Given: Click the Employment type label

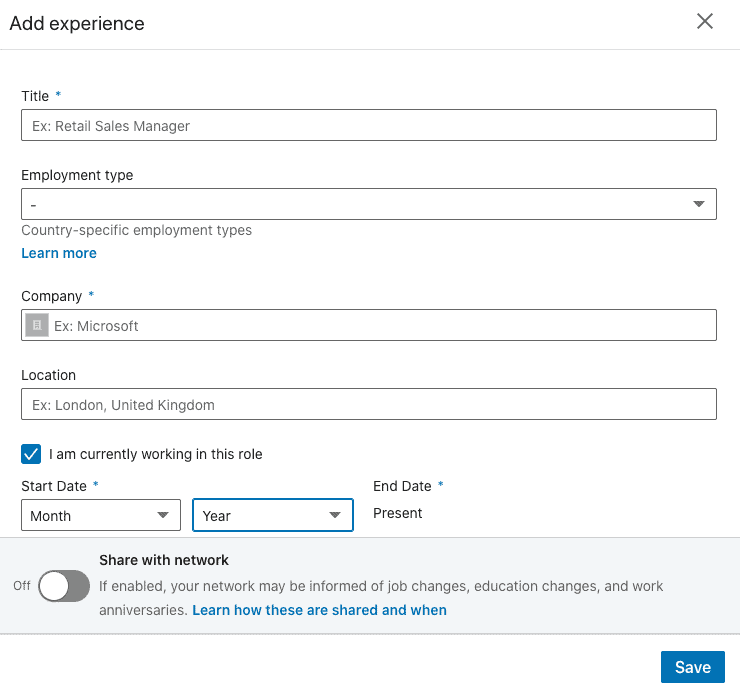Looking at the screenshot, I should 77,175.
